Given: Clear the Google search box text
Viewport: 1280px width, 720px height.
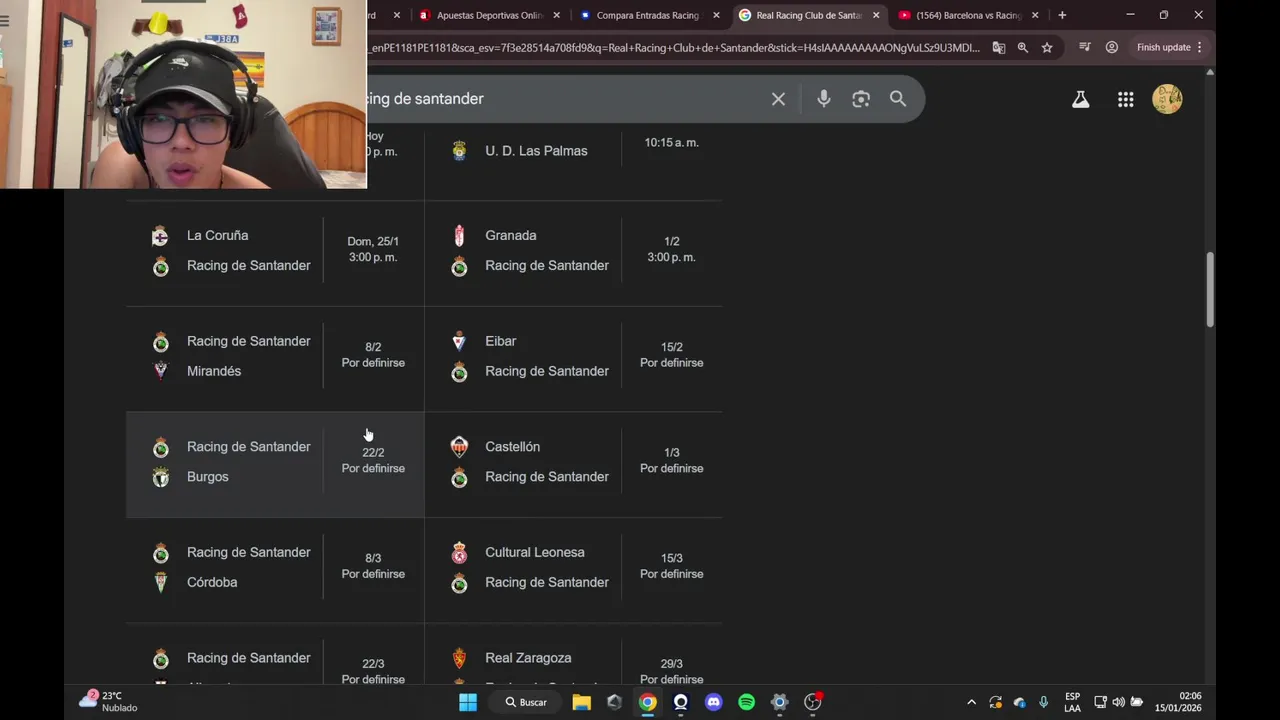Looking at the screenshot, I should coord(778,99).
